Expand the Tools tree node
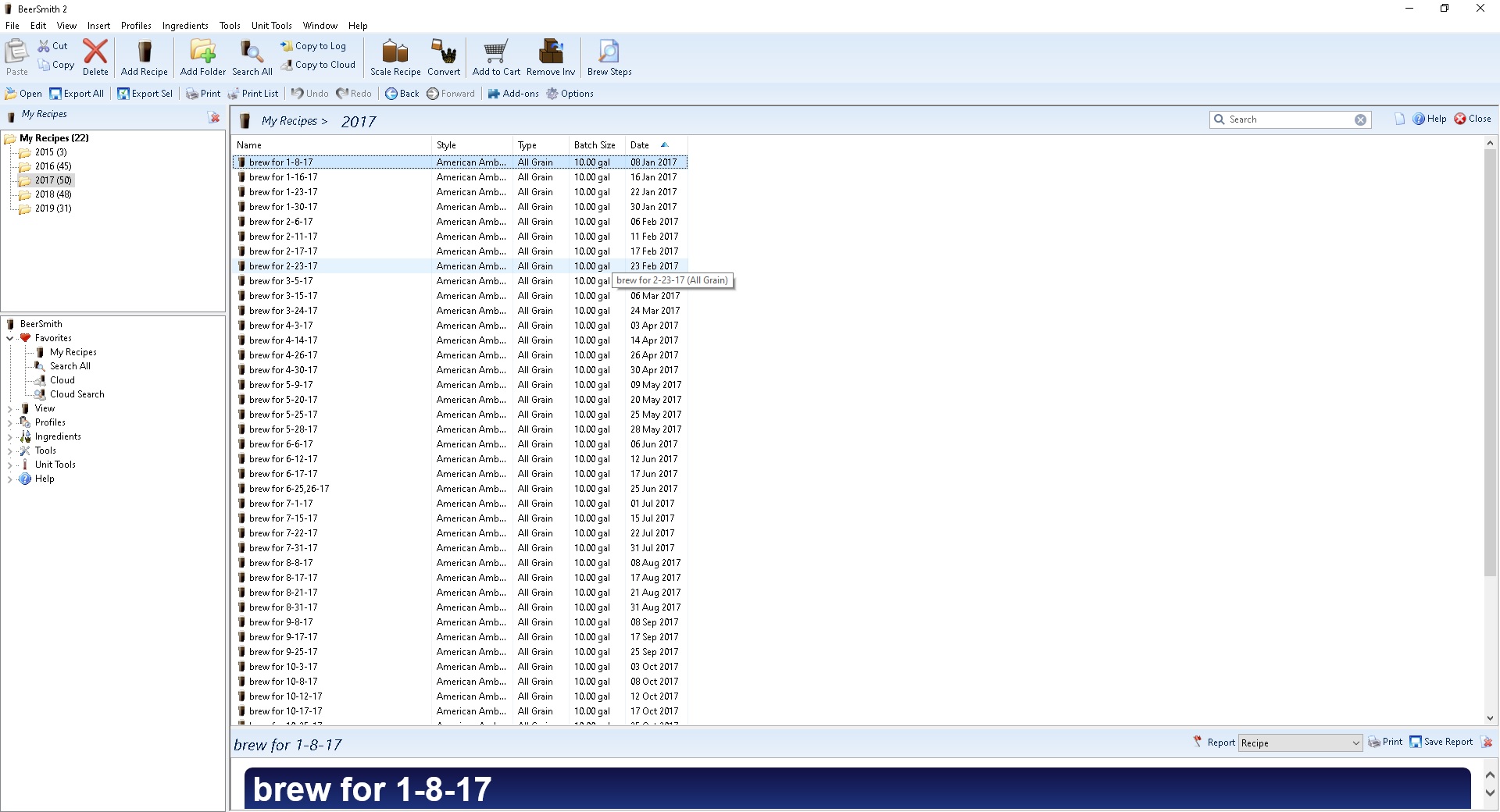 9,451
